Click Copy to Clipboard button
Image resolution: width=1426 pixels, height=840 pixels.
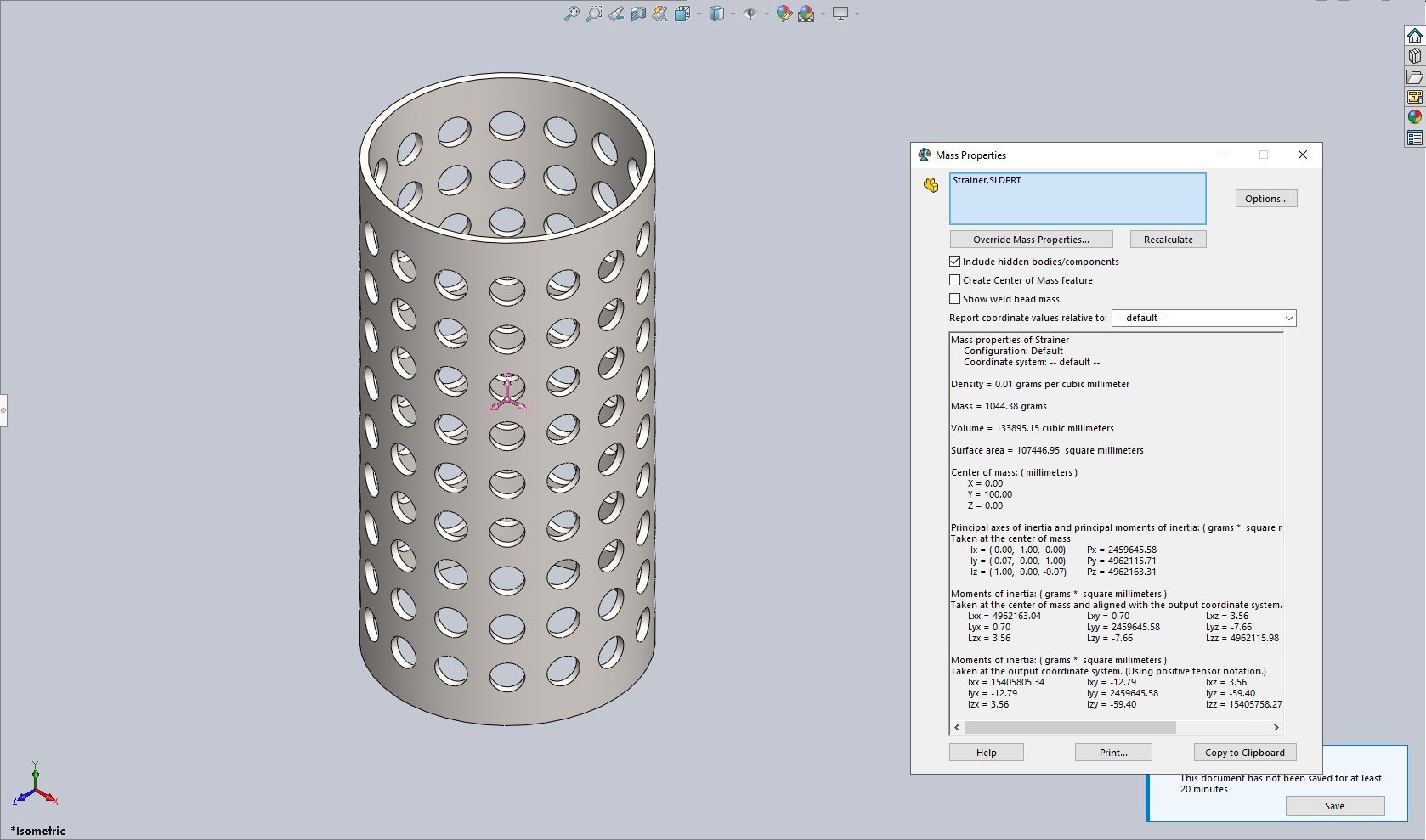[x=1244, y=753]
